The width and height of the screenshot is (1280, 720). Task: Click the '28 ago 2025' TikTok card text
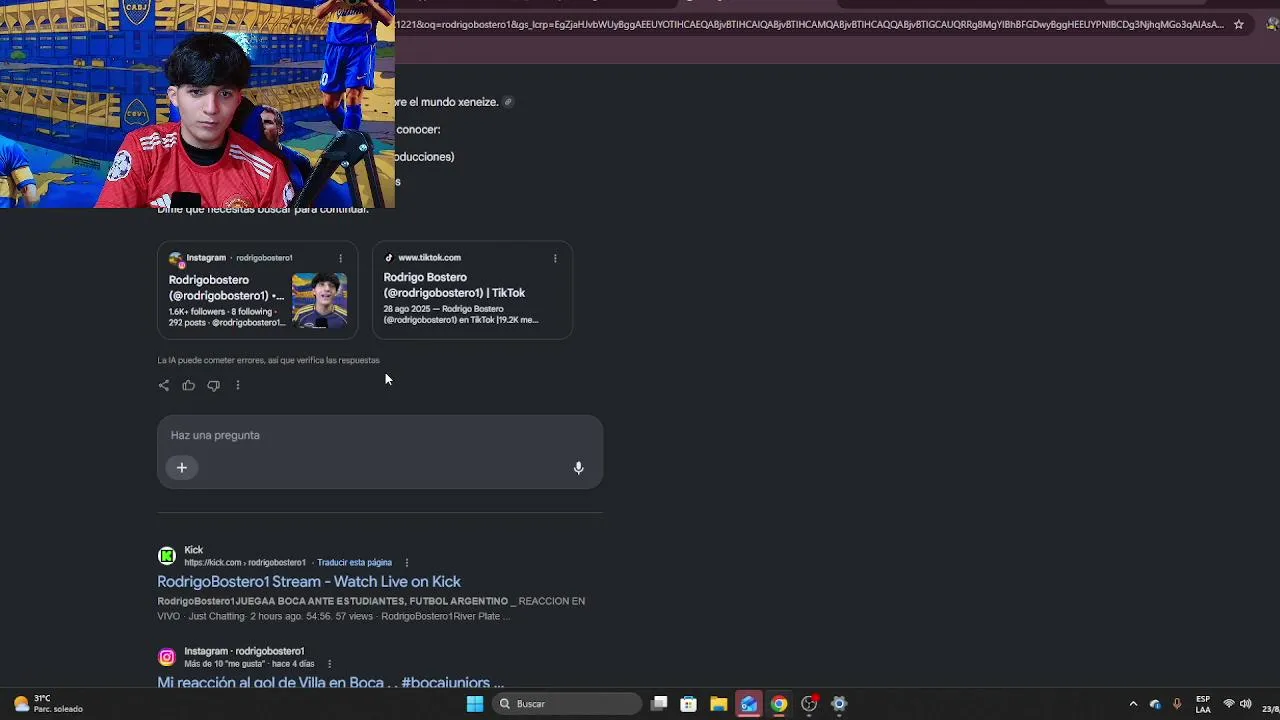[x=407, y=309]
